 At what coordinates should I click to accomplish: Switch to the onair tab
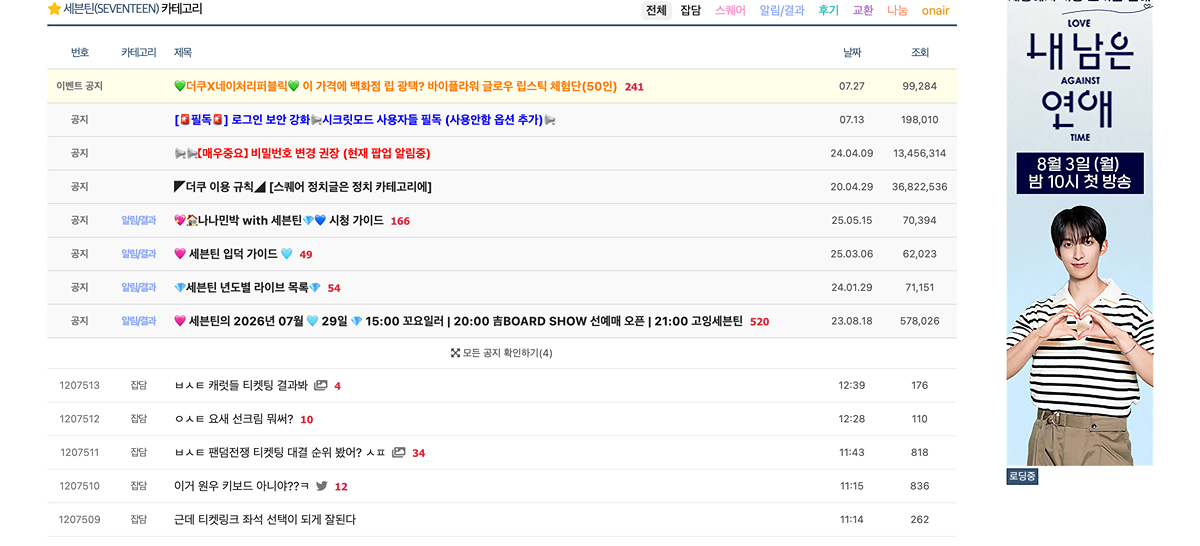coord(935,10)
